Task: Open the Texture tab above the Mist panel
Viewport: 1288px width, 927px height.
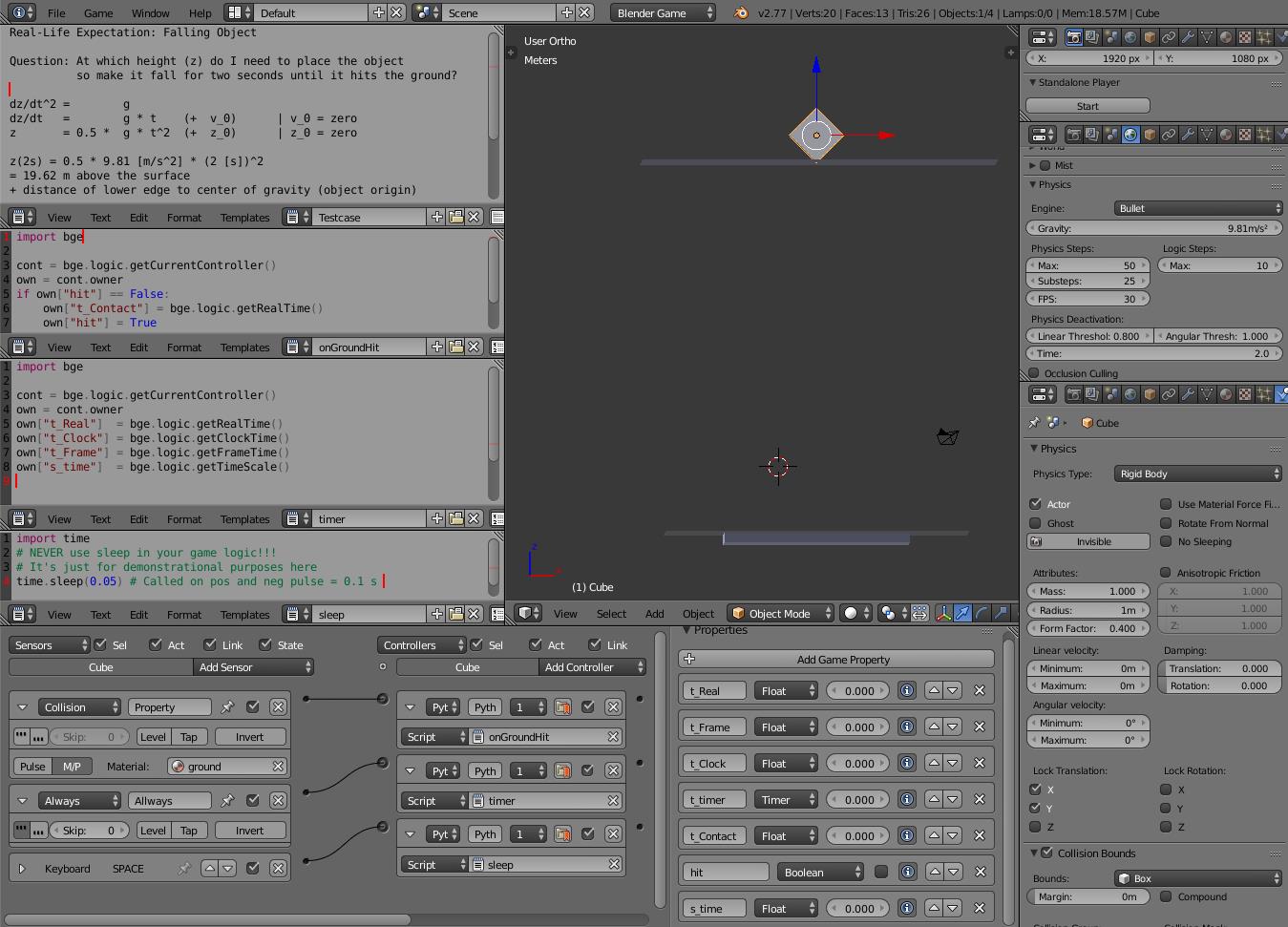Action: pos(1245,135)
